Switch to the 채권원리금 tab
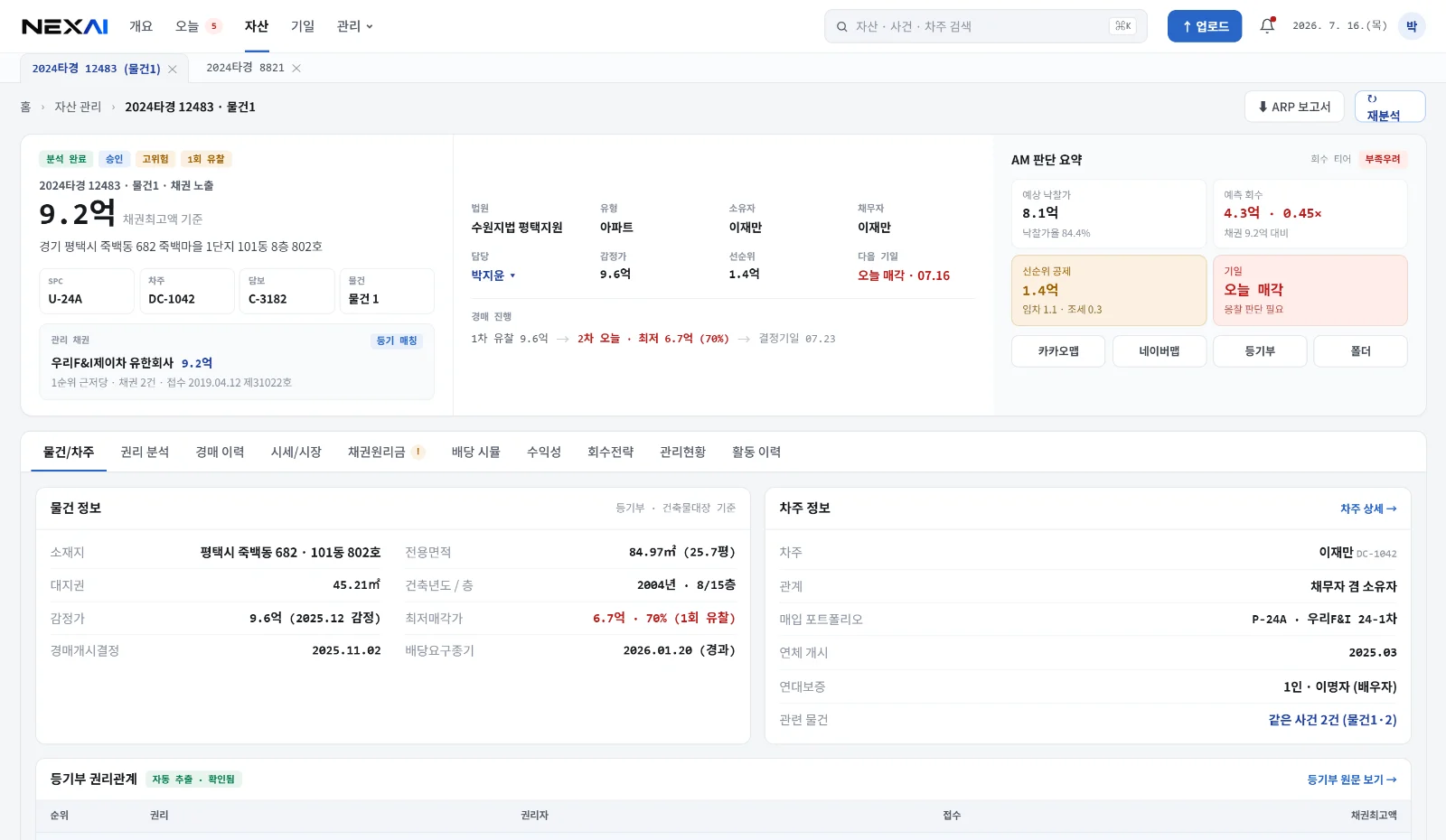This screenshot has width=1446, height=840. click(377, 452)
